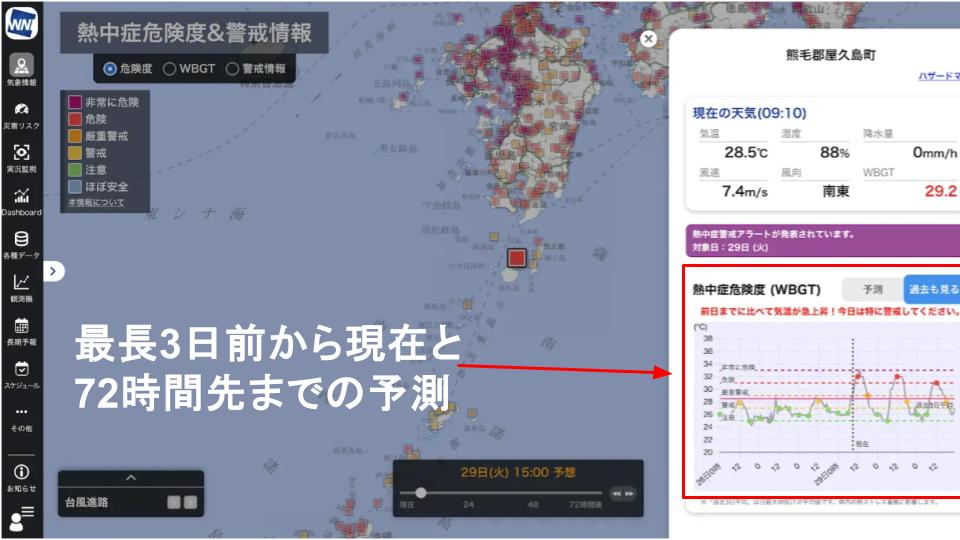Open the 各種データ database icon

click(21, 241)
